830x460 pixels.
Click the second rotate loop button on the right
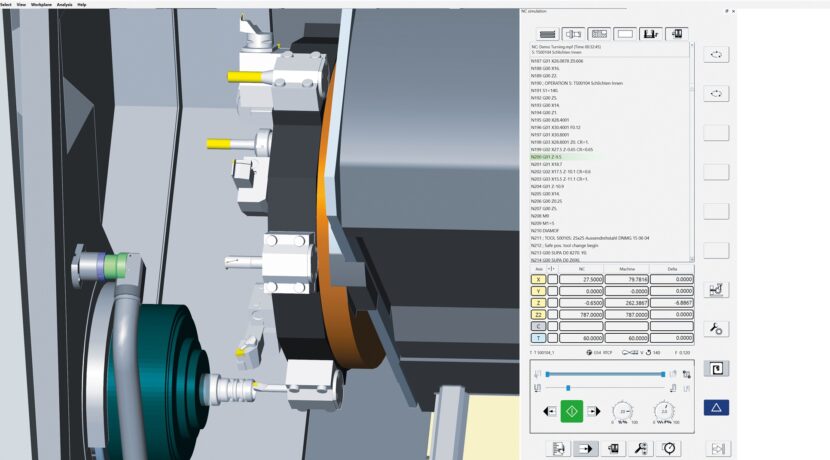click(716, 94)
